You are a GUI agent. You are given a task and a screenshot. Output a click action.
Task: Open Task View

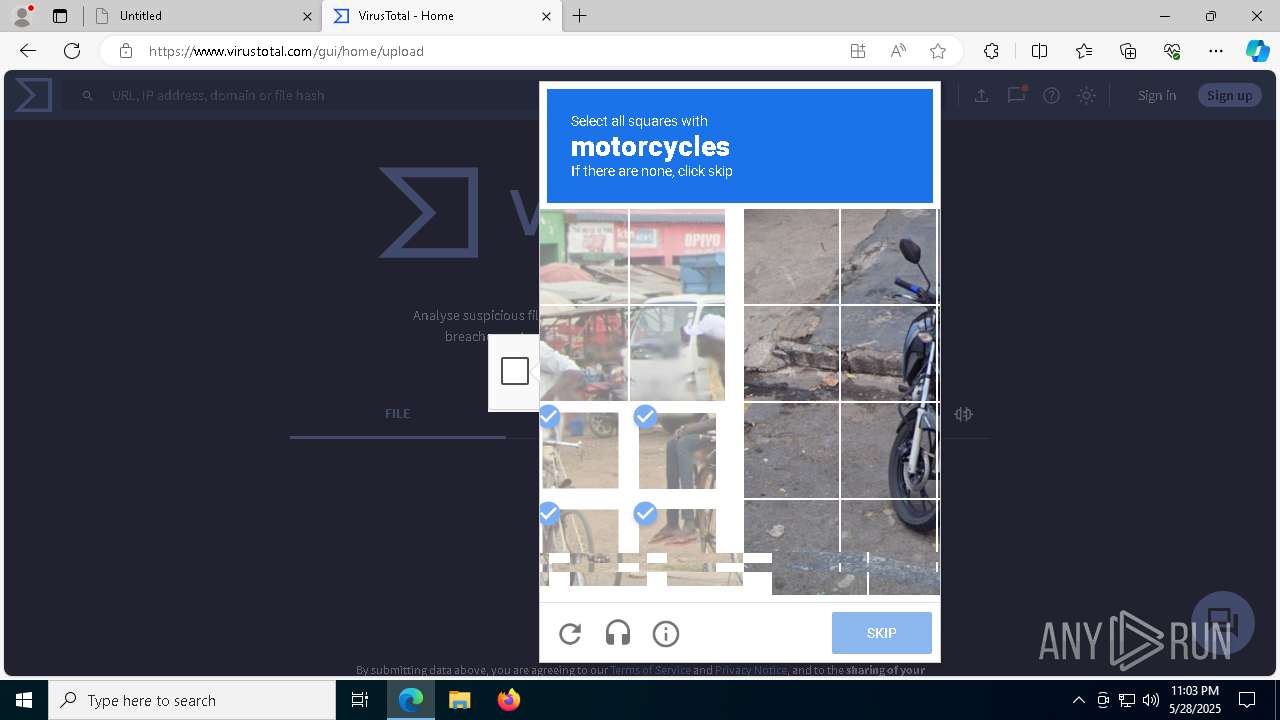point(360,700)
